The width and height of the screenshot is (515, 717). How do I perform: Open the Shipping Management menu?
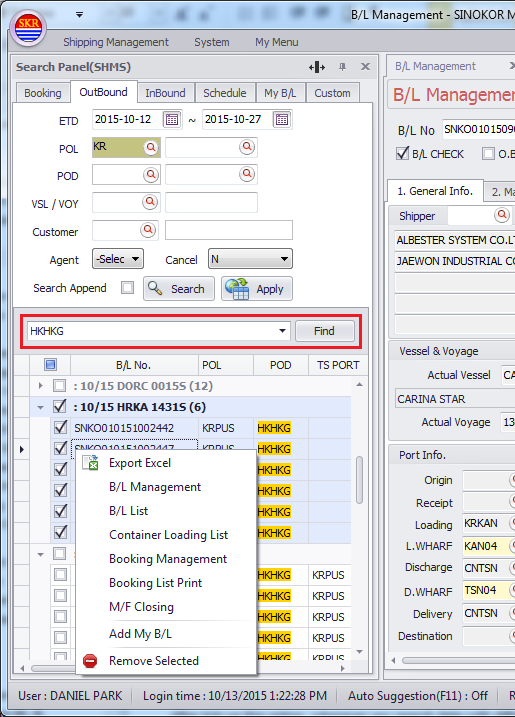116,42
